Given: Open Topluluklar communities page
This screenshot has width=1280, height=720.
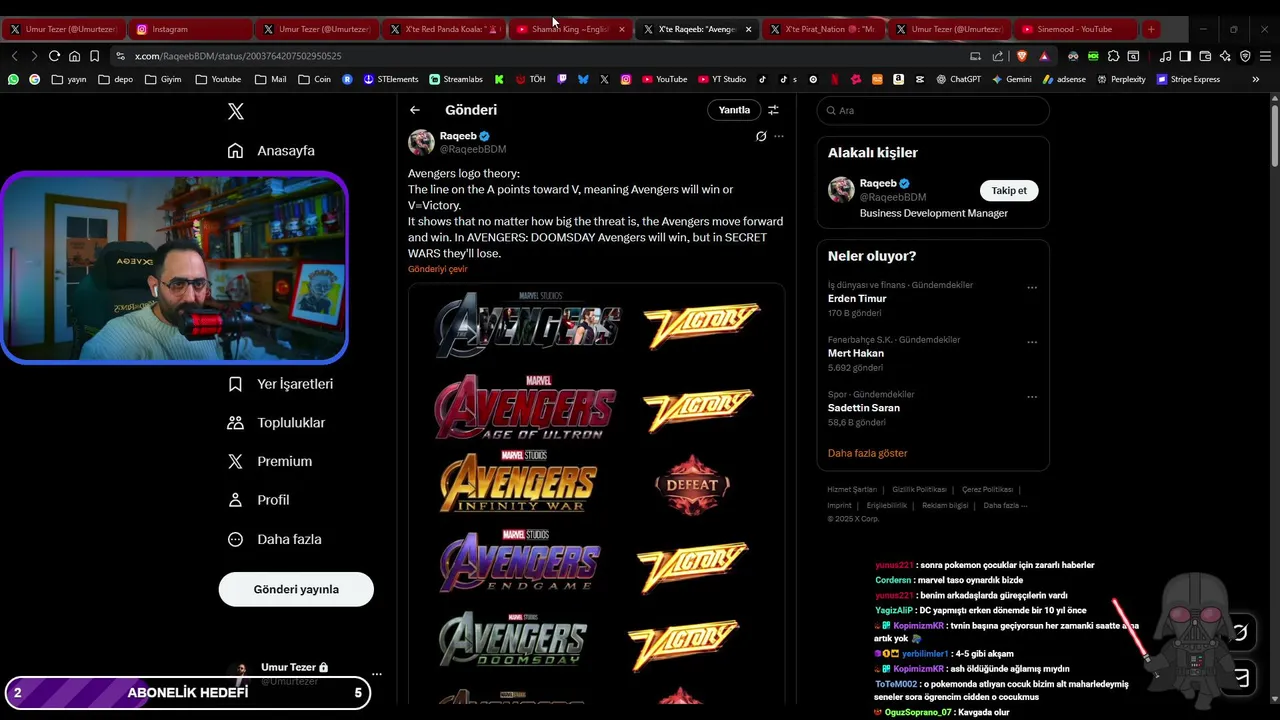Looking at the screenshot, I should tap(277, 423).
